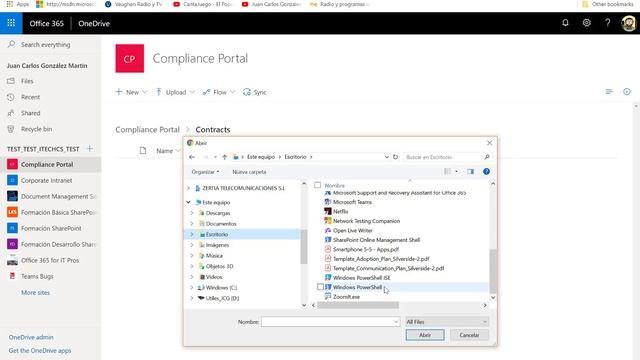Open the Nombre filename dropdown arrow
Viewport: 640px width, 360px height.
[x=396, y=322]
